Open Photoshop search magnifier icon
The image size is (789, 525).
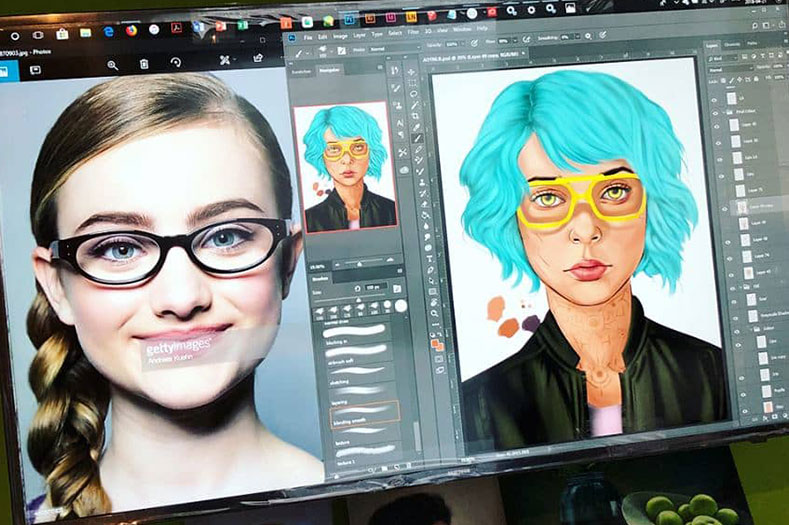[x=754, y=26]
